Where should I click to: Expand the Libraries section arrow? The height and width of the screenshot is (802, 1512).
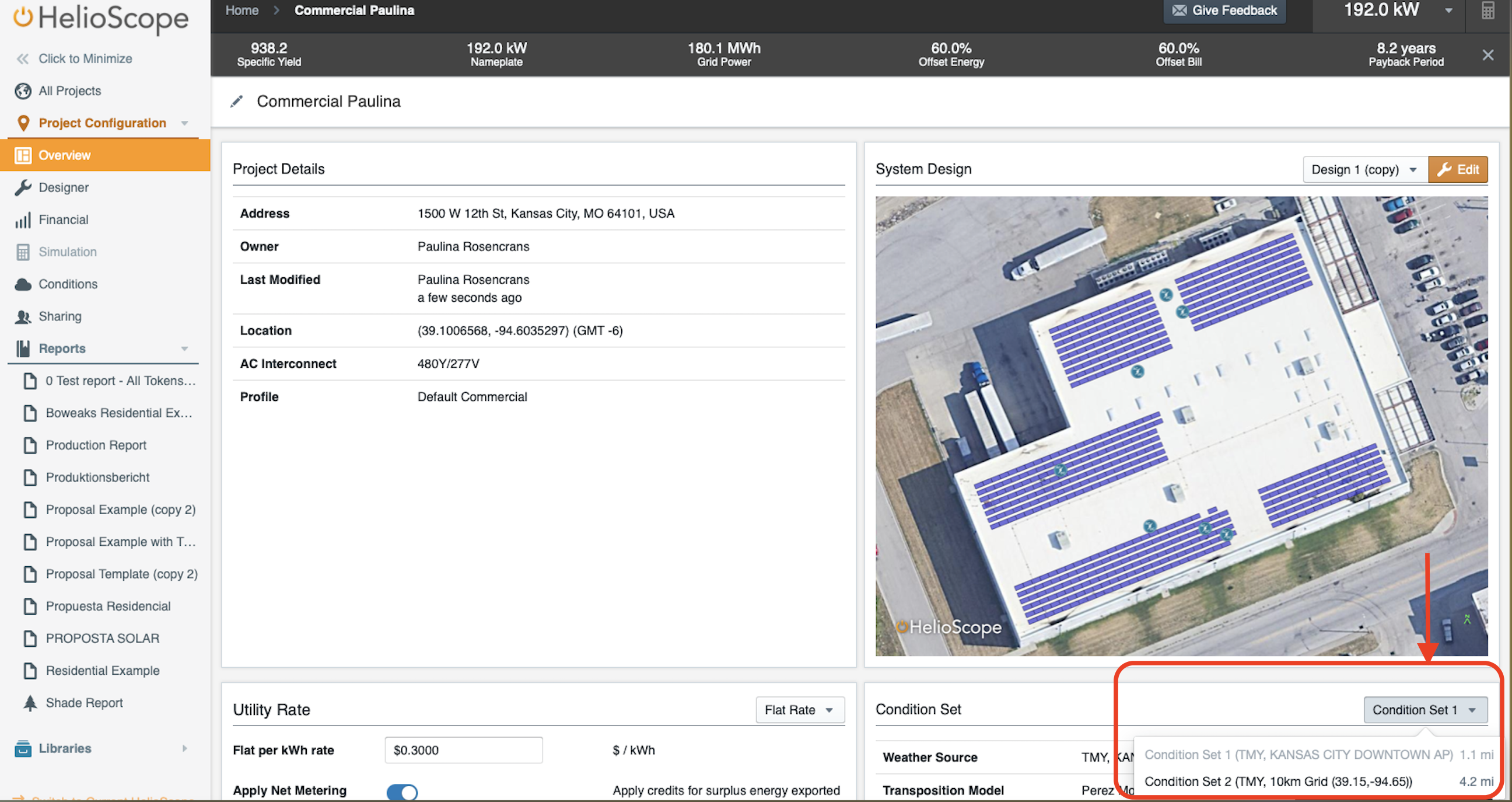(185, 748)
